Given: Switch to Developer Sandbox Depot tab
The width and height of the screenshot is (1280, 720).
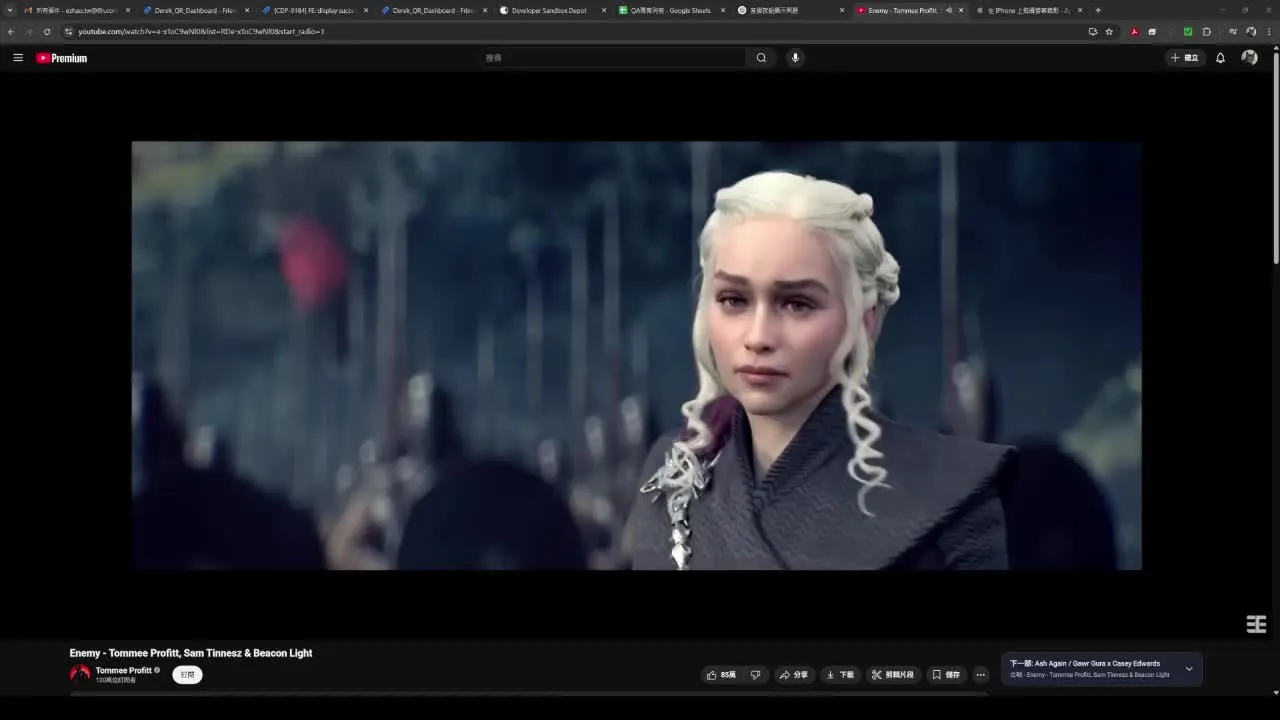Looking at the screenshot, I should coord(552,10).
